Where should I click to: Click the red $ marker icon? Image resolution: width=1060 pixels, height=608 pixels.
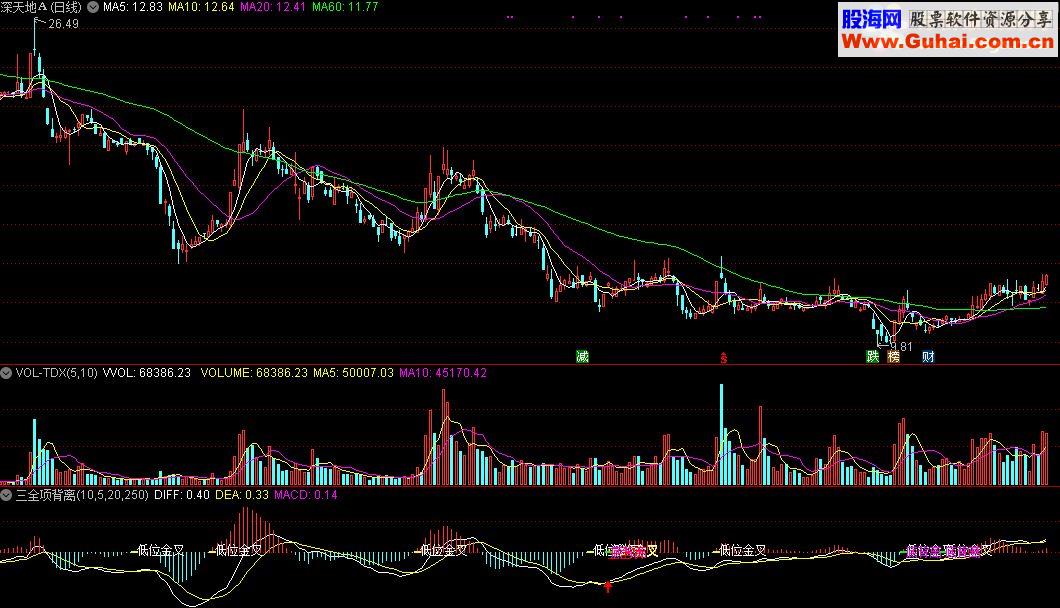click(x=723, y=358)
